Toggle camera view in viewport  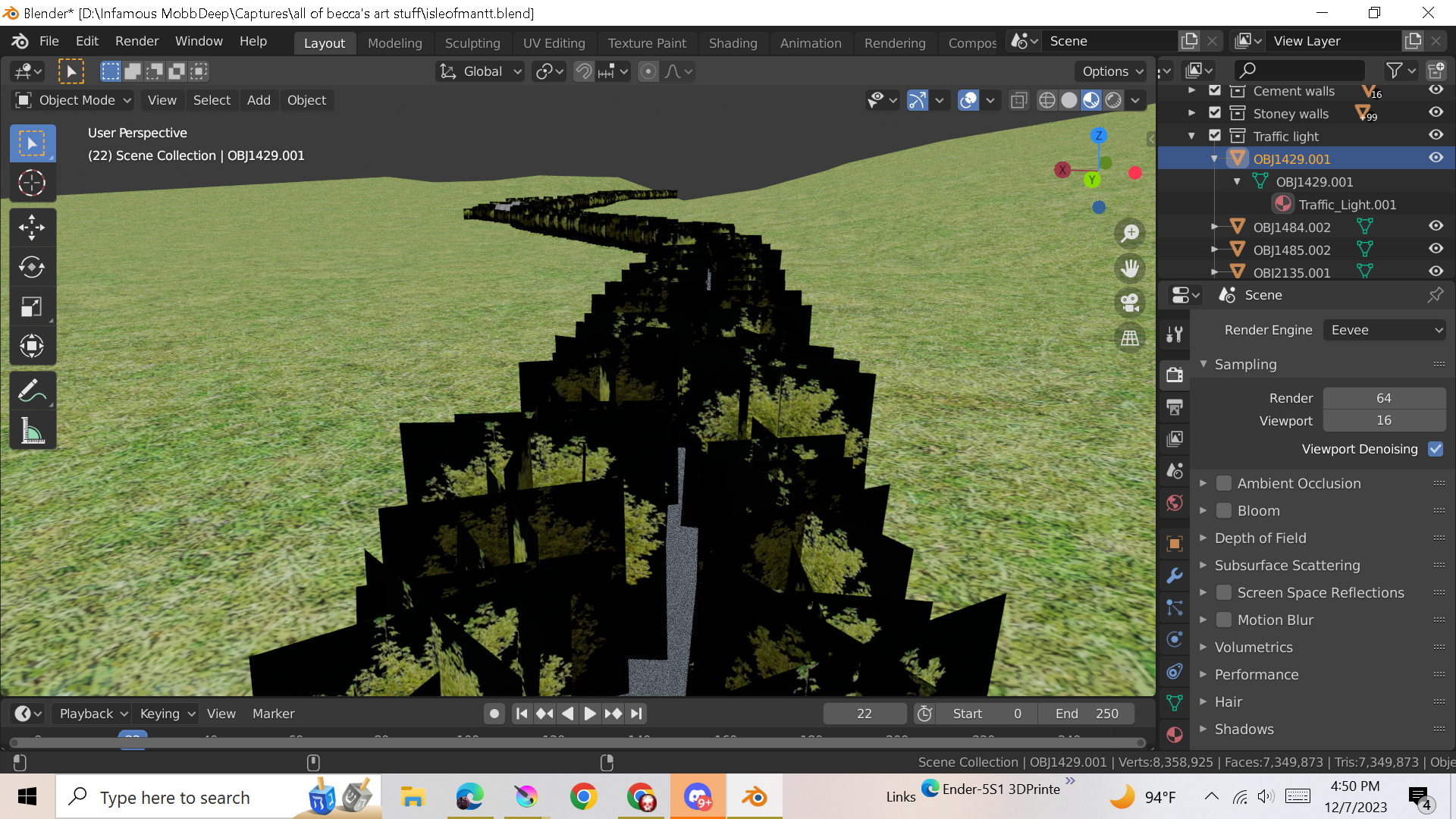pos(1130,303)
